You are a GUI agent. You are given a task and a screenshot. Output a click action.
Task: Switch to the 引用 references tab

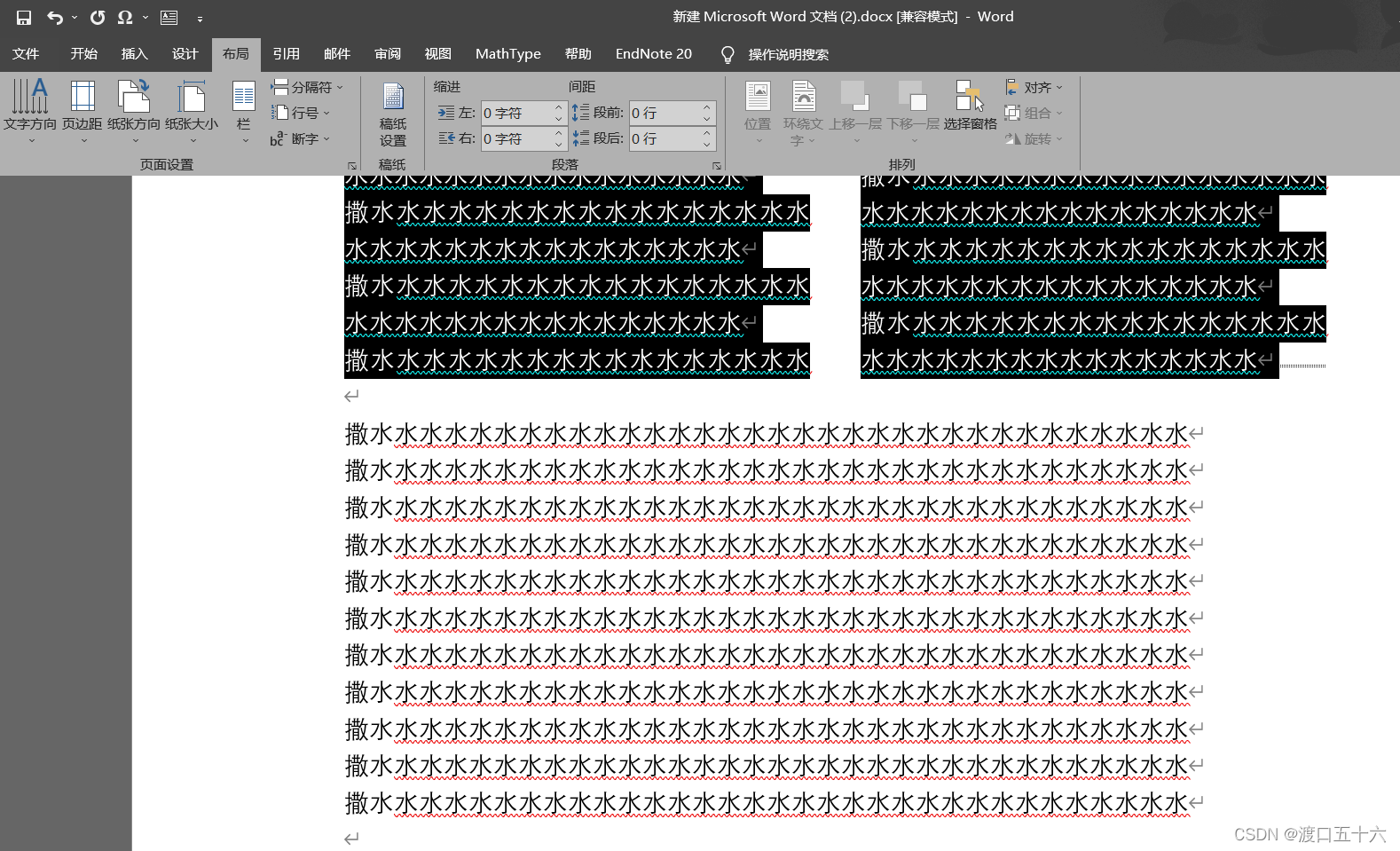pyautogui.click(x=286, y=54)
